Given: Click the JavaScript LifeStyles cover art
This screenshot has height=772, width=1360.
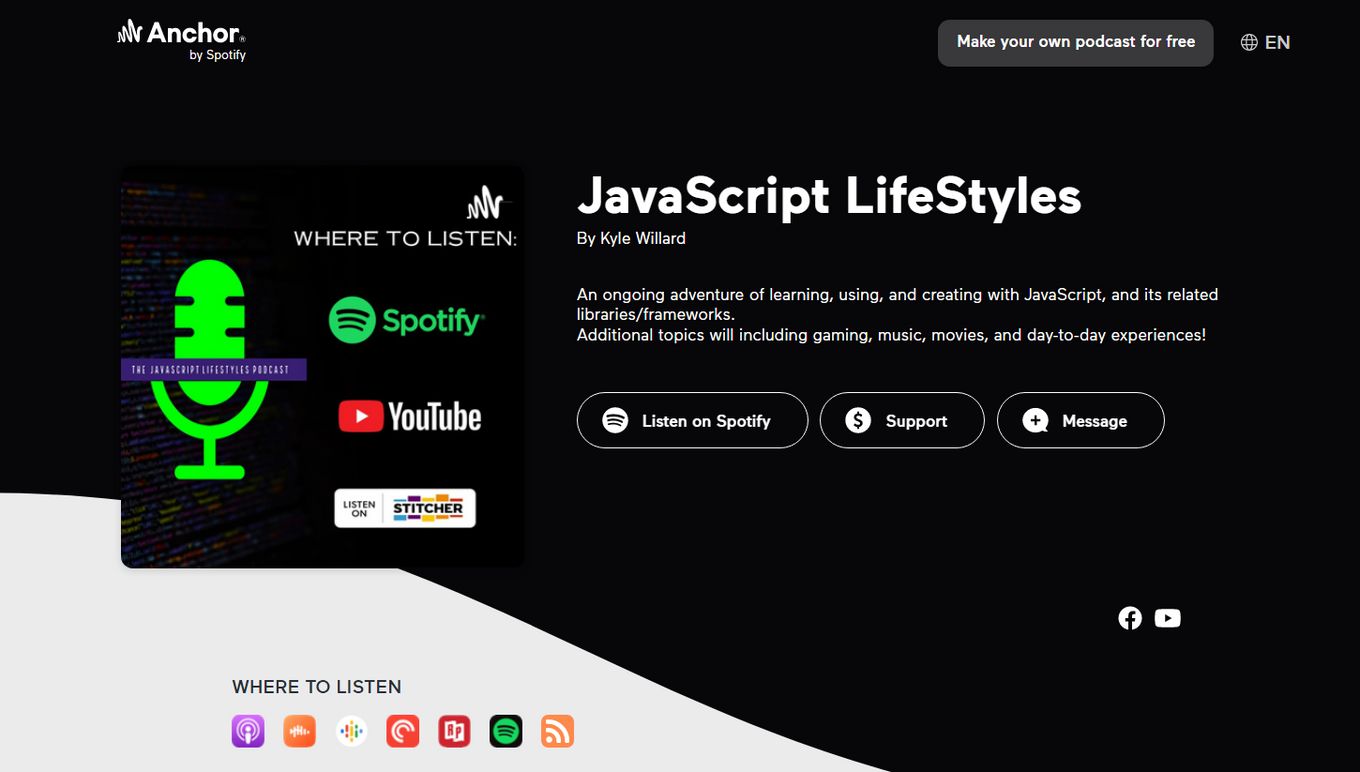Looking at the screenshot, I should 322,366.
